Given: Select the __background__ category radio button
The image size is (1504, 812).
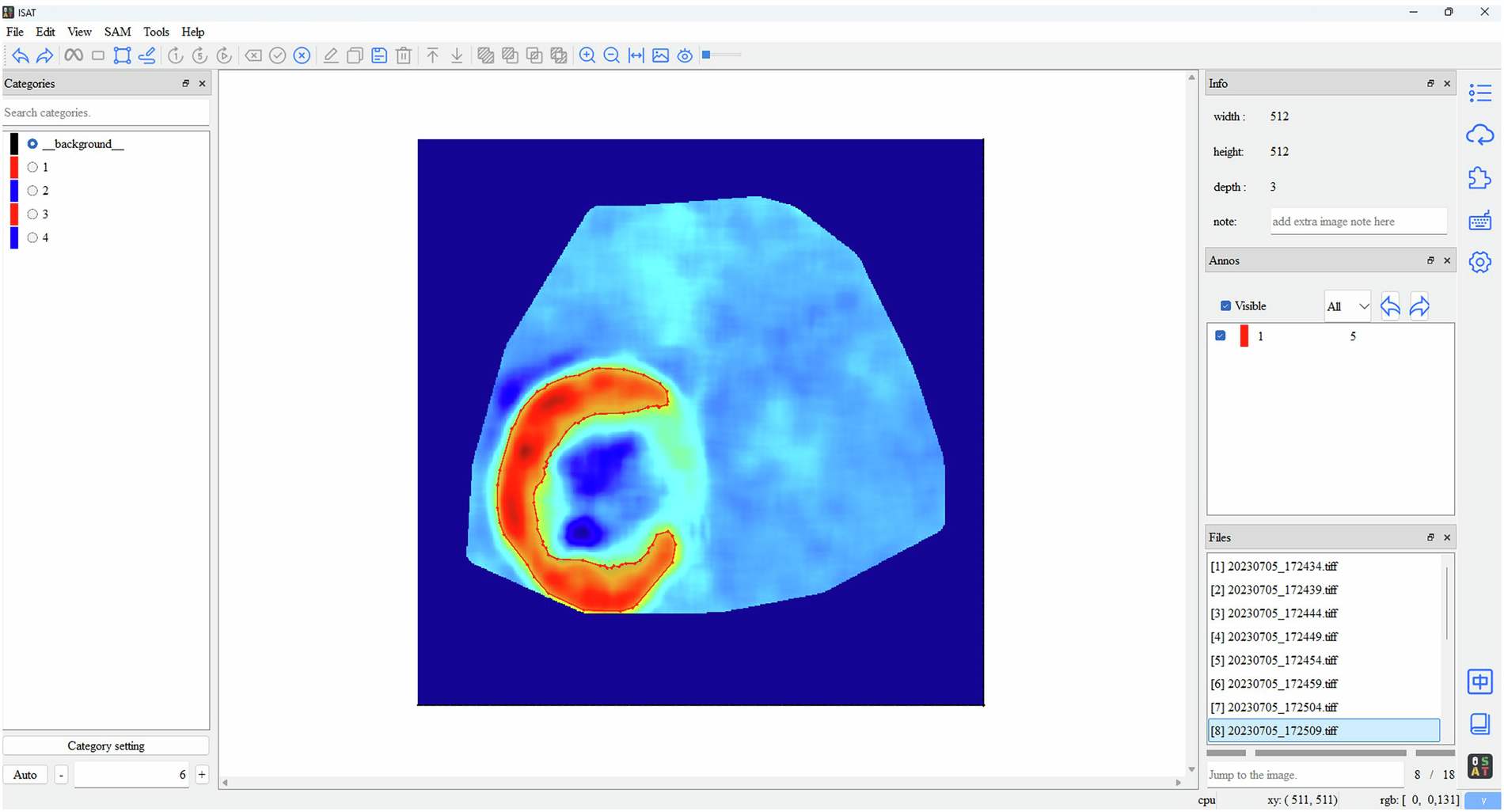Looking at the screenshot, I should pyautogui.click(x=32, y=143).
